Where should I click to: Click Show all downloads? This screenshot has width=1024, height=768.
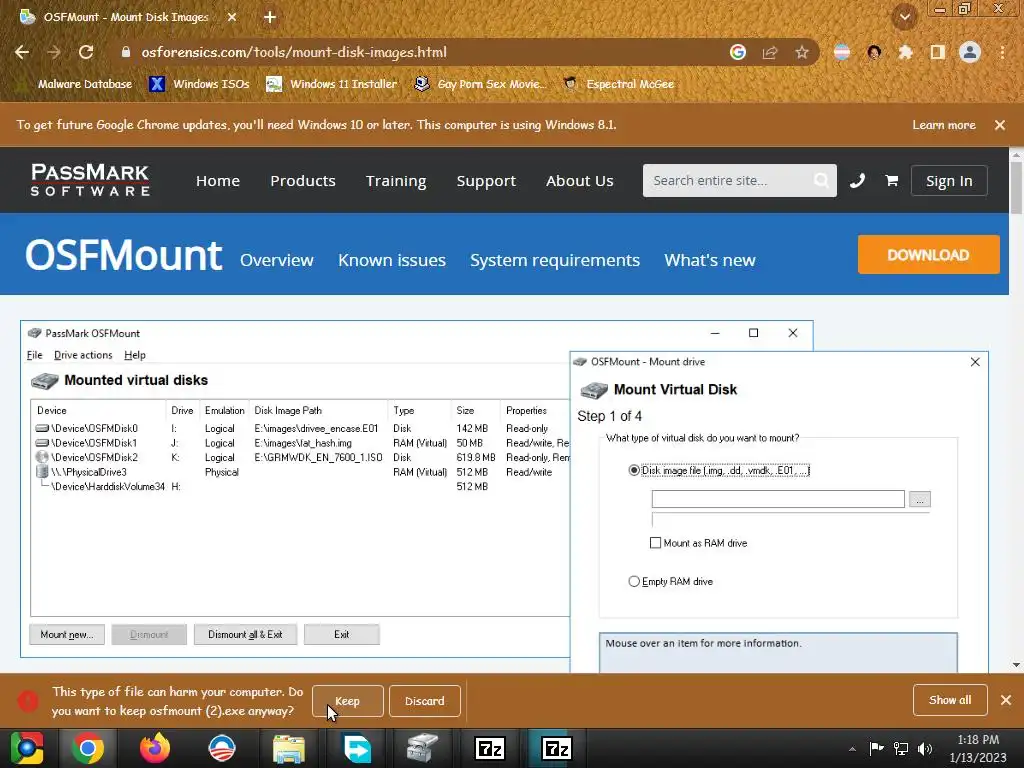950,700
